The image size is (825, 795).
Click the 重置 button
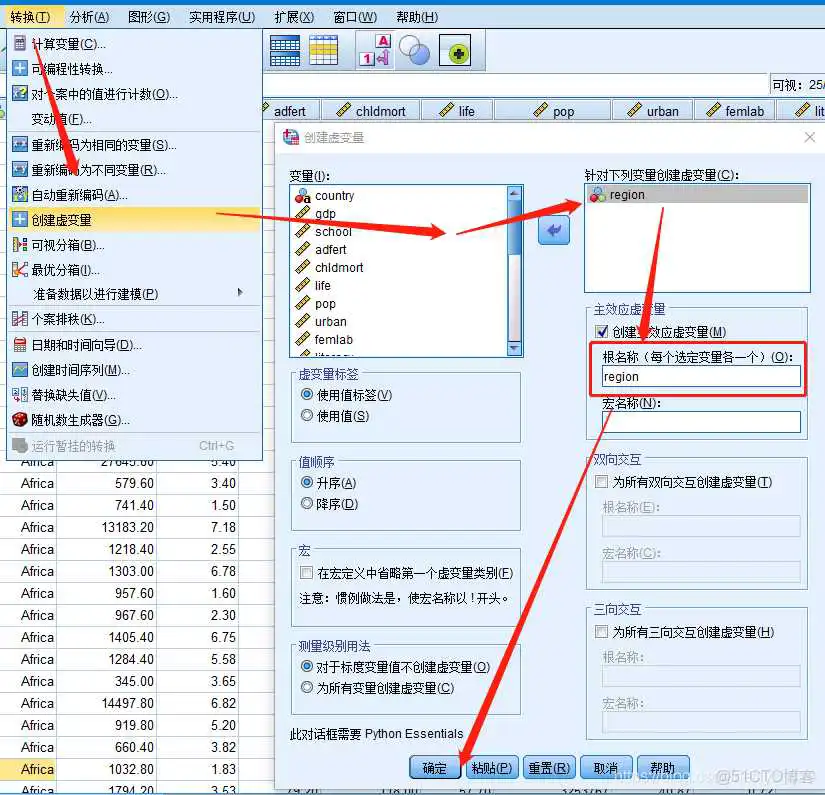[x=549, y=768]
